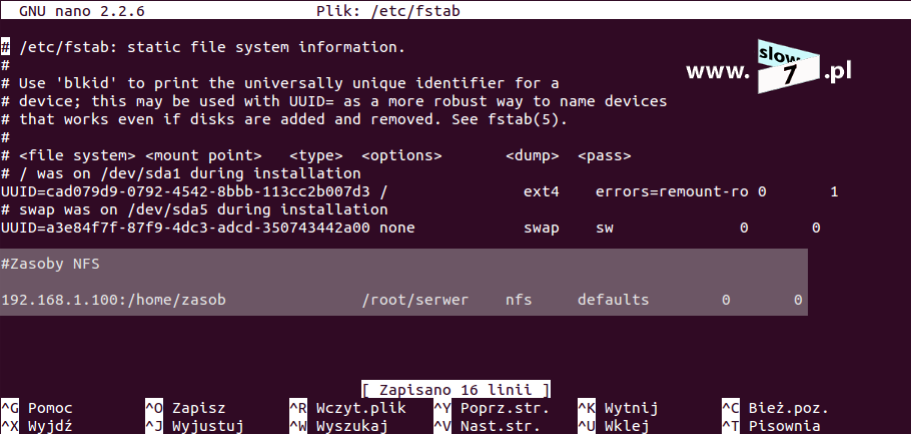
Task: Click the Plik: /etc/fstab title bar text
Action: point(388,10)
